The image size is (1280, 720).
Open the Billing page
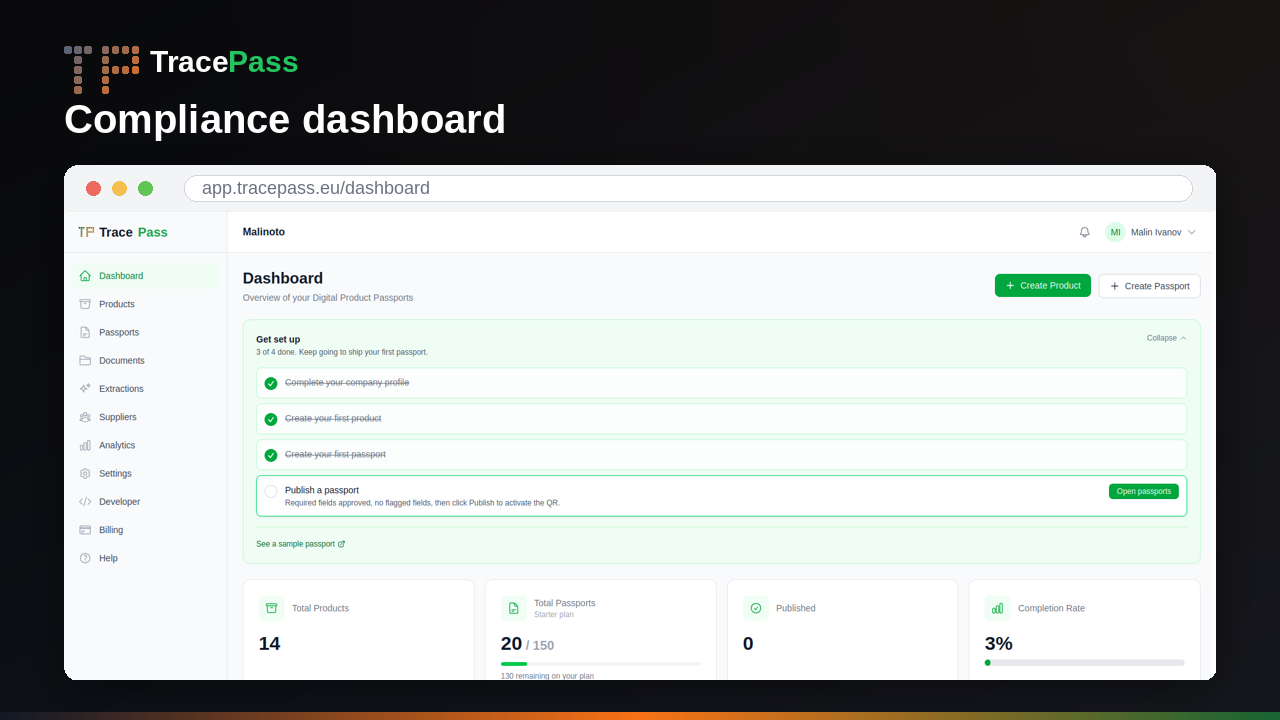(x=145, y=530)
